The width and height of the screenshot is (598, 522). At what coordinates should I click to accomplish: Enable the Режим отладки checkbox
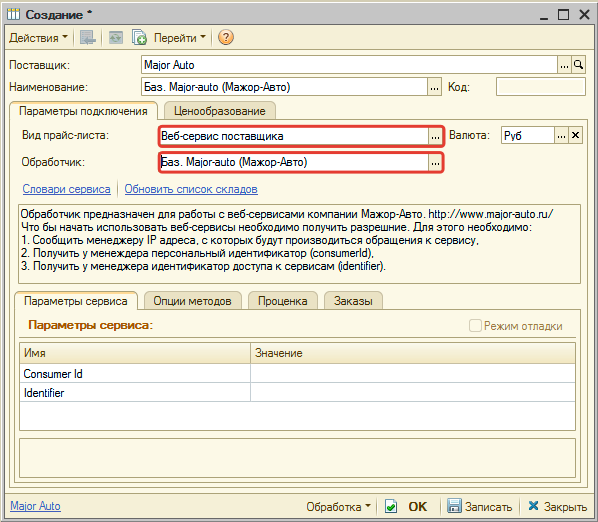[x=475, y=326]
